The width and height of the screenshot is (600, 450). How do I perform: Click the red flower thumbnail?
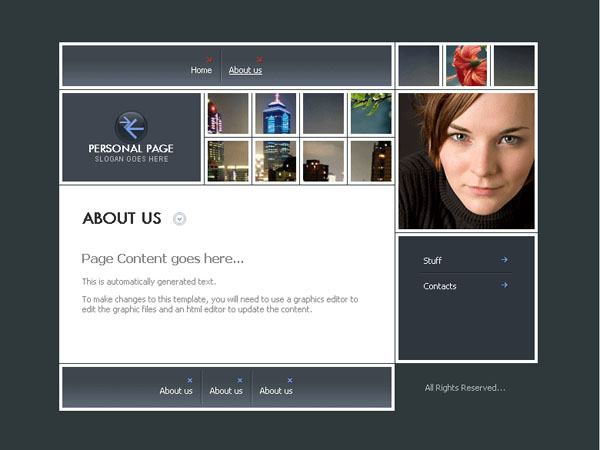tap(466, 65)
